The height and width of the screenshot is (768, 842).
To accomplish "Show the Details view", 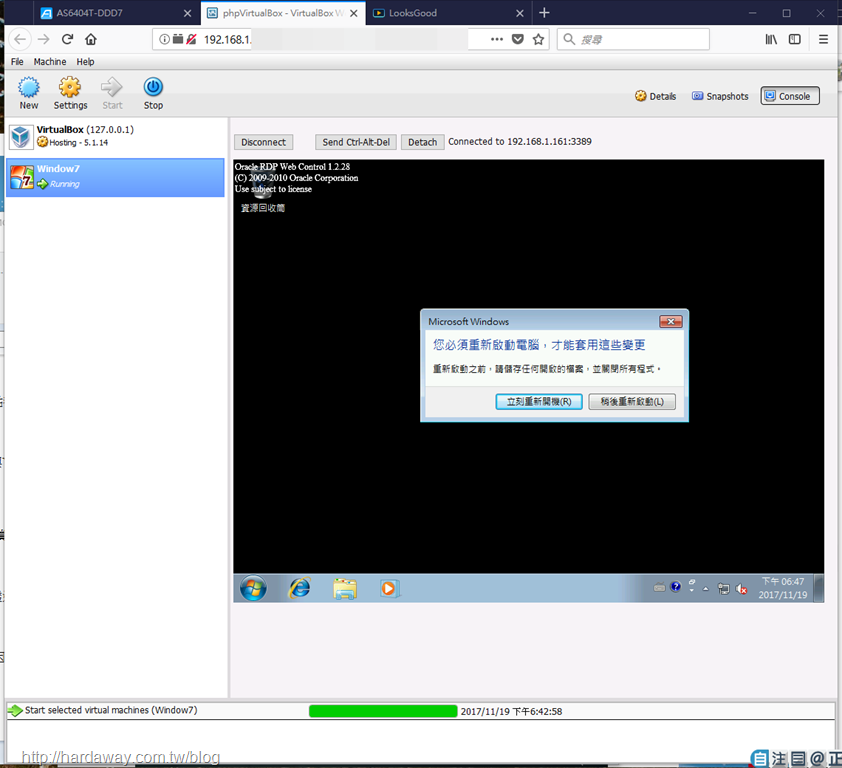I will 656,96.
